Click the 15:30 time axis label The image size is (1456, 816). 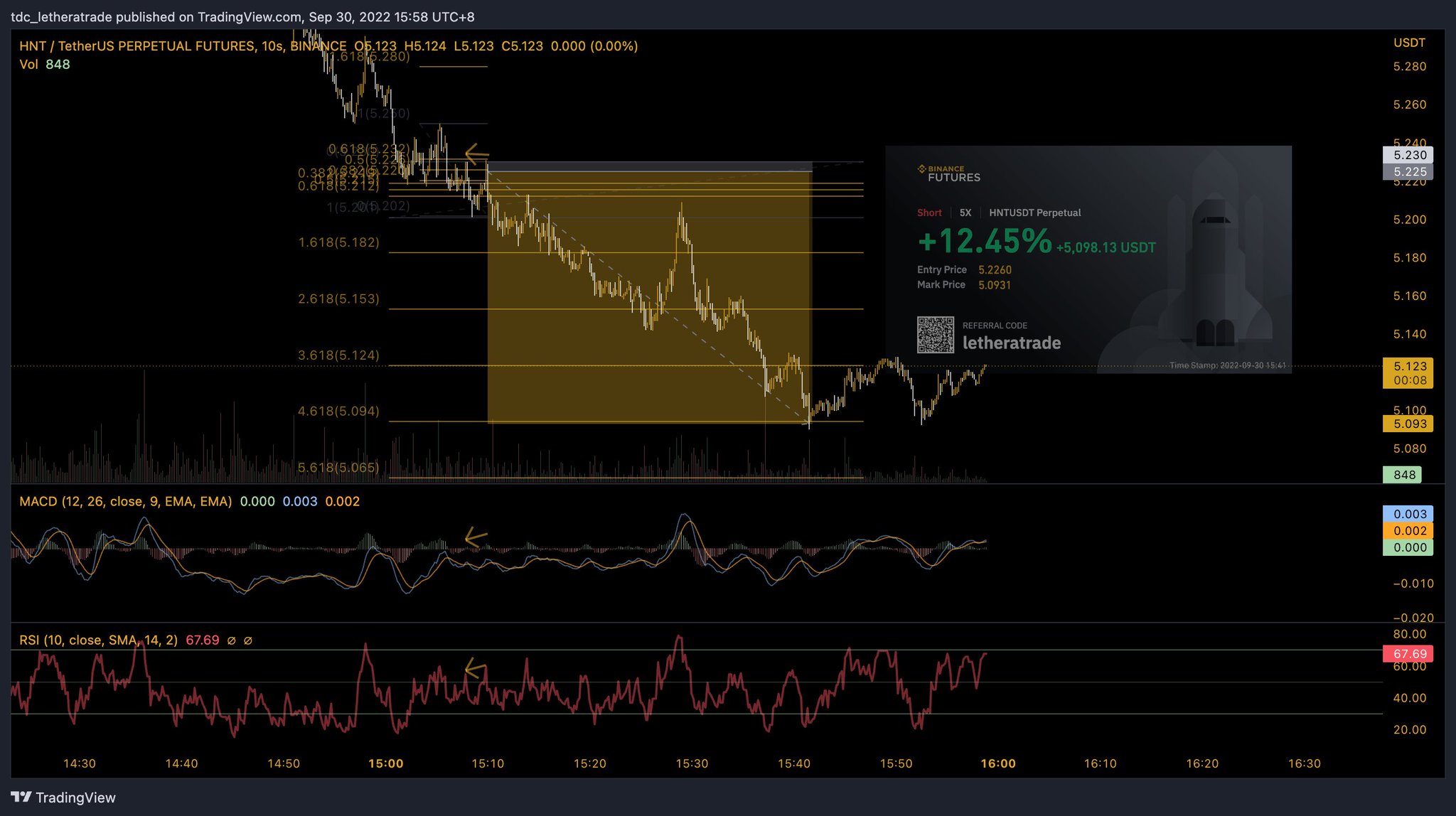coord(692,763)
